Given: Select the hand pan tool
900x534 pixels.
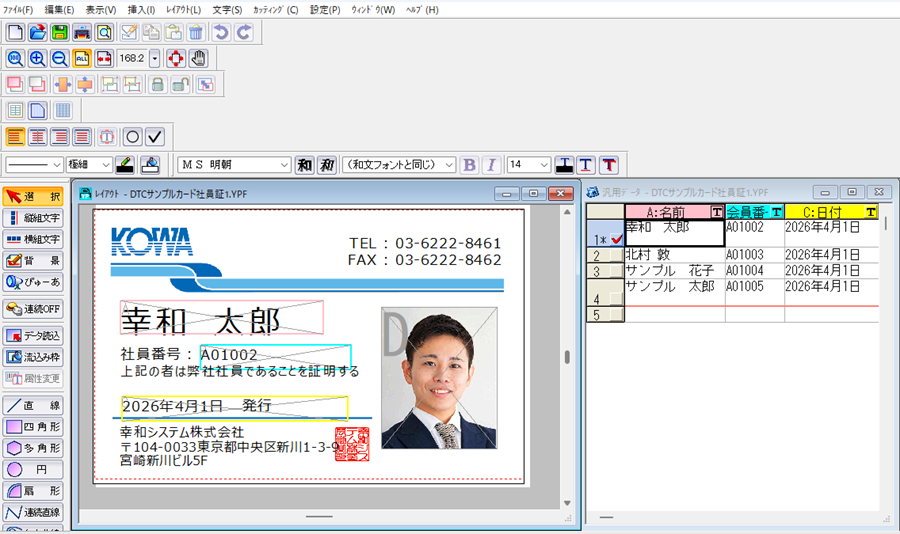Looking at the screenshot, I should [198, 59].
